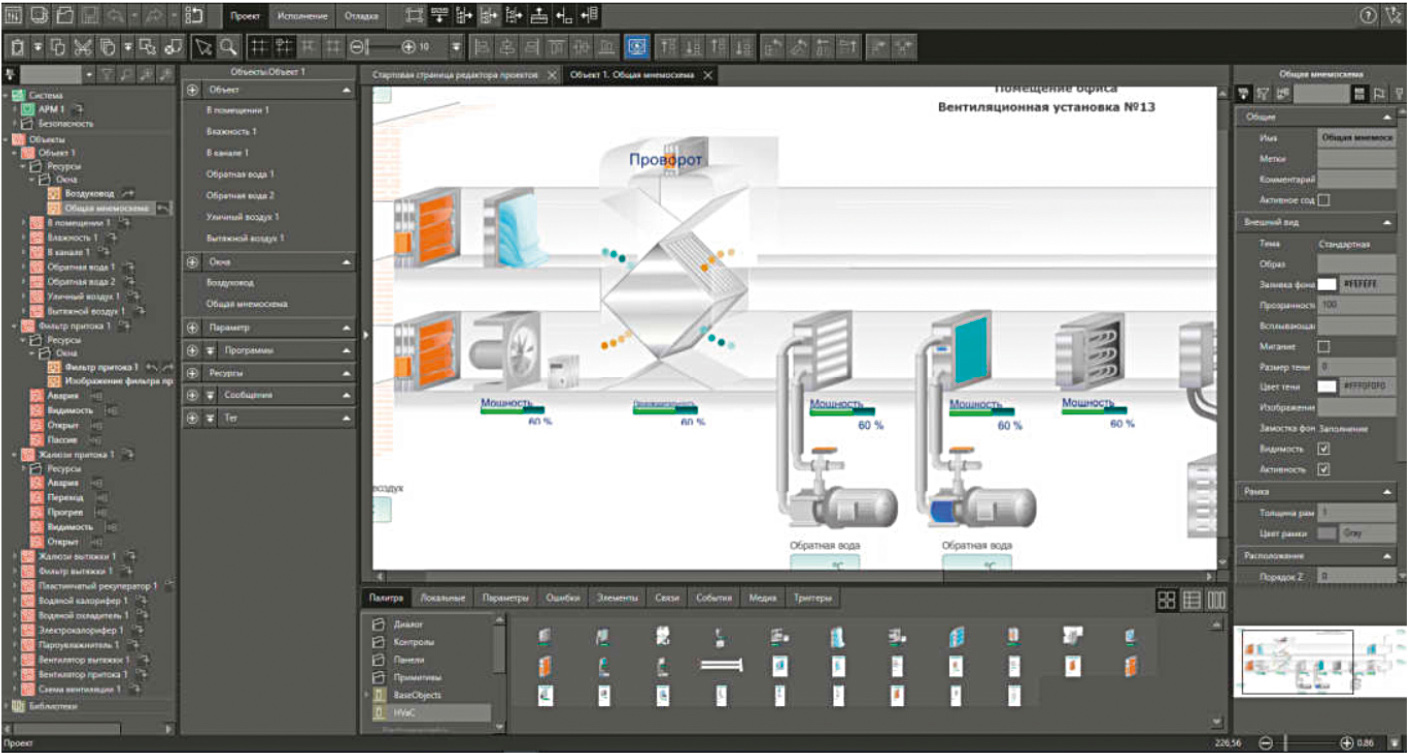
Task: Enable the Мигание checkbox in properties
Action: click(x=1325, y=347)
